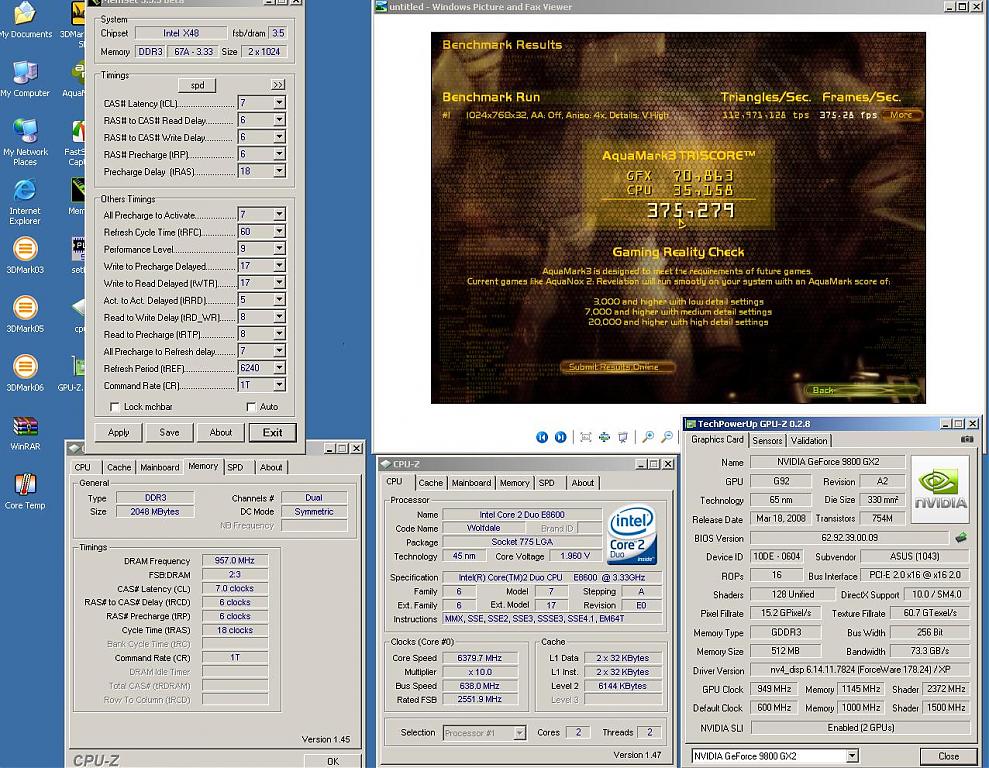Open Performance Level dropdown

coord(279,248)
